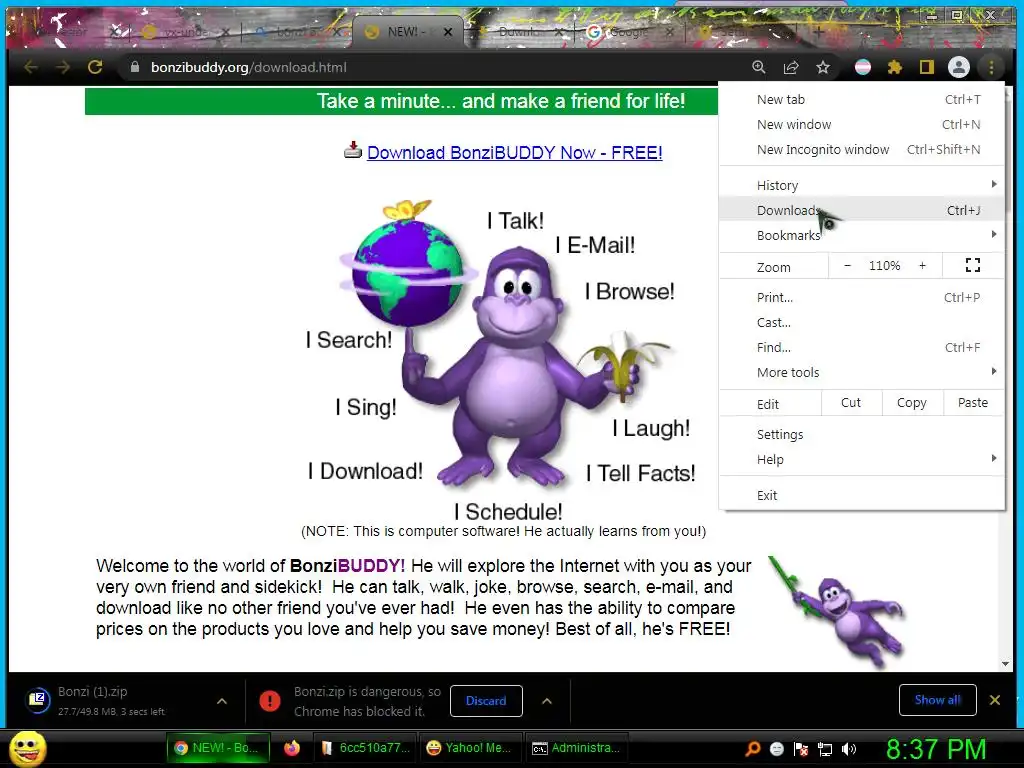This screenshot has height=768, width=1024.
Task: Open Settings from the Chrome menu
Action: (x=861, y=434)
